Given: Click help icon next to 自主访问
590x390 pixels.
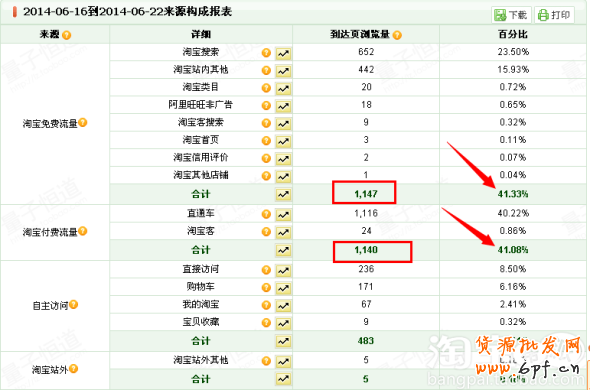Looking at the screenshot, I should [x=74, y=305].
